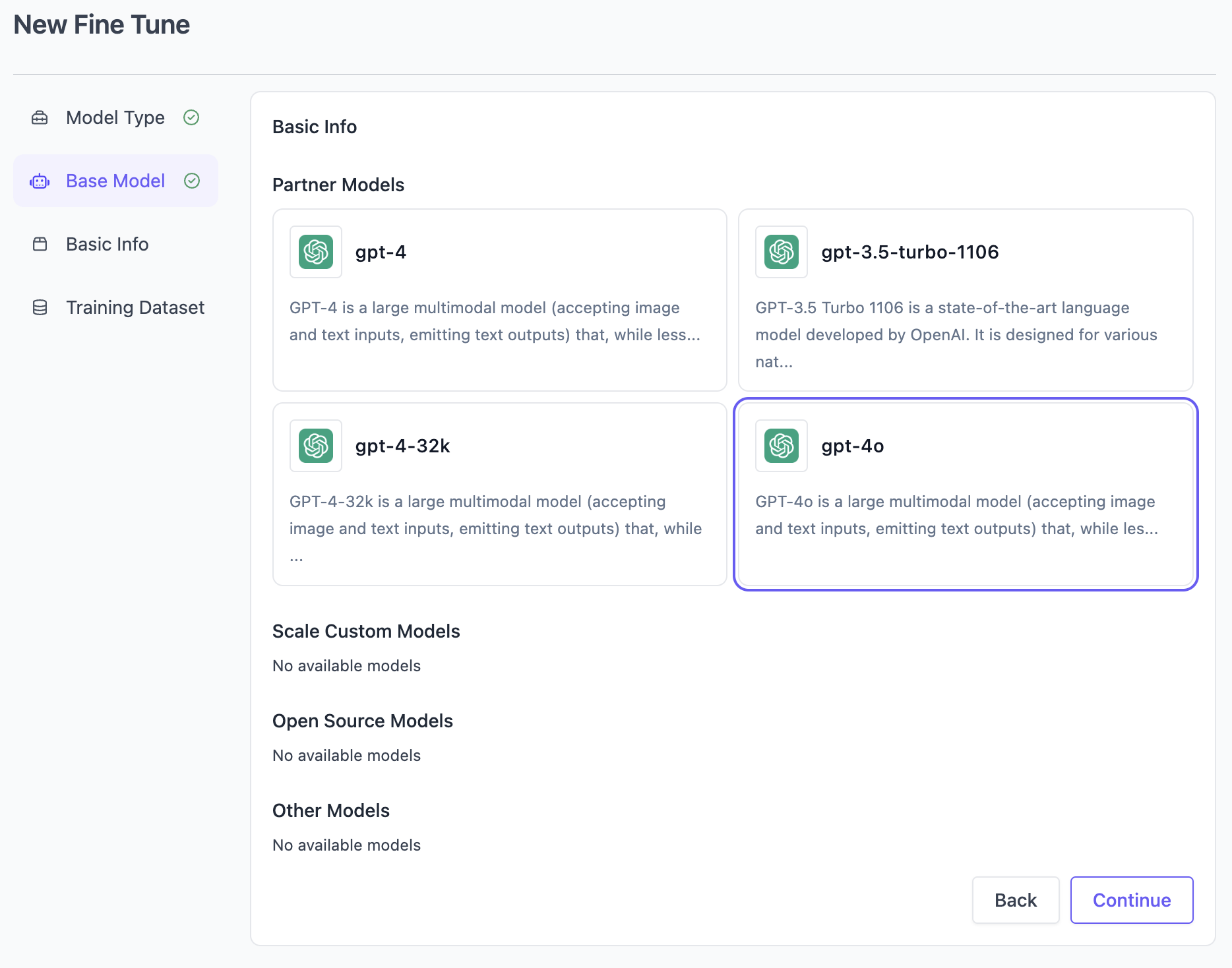Click the Scale Custom Models heading
Image resolution: width=1232 pixels, height=968 pixels.
pos(366,631)
